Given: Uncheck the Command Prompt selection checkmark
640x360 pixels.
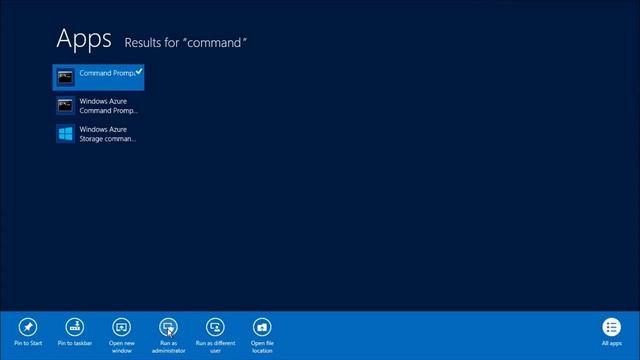Looking at the screenshot, I should (x=139, y=71).
